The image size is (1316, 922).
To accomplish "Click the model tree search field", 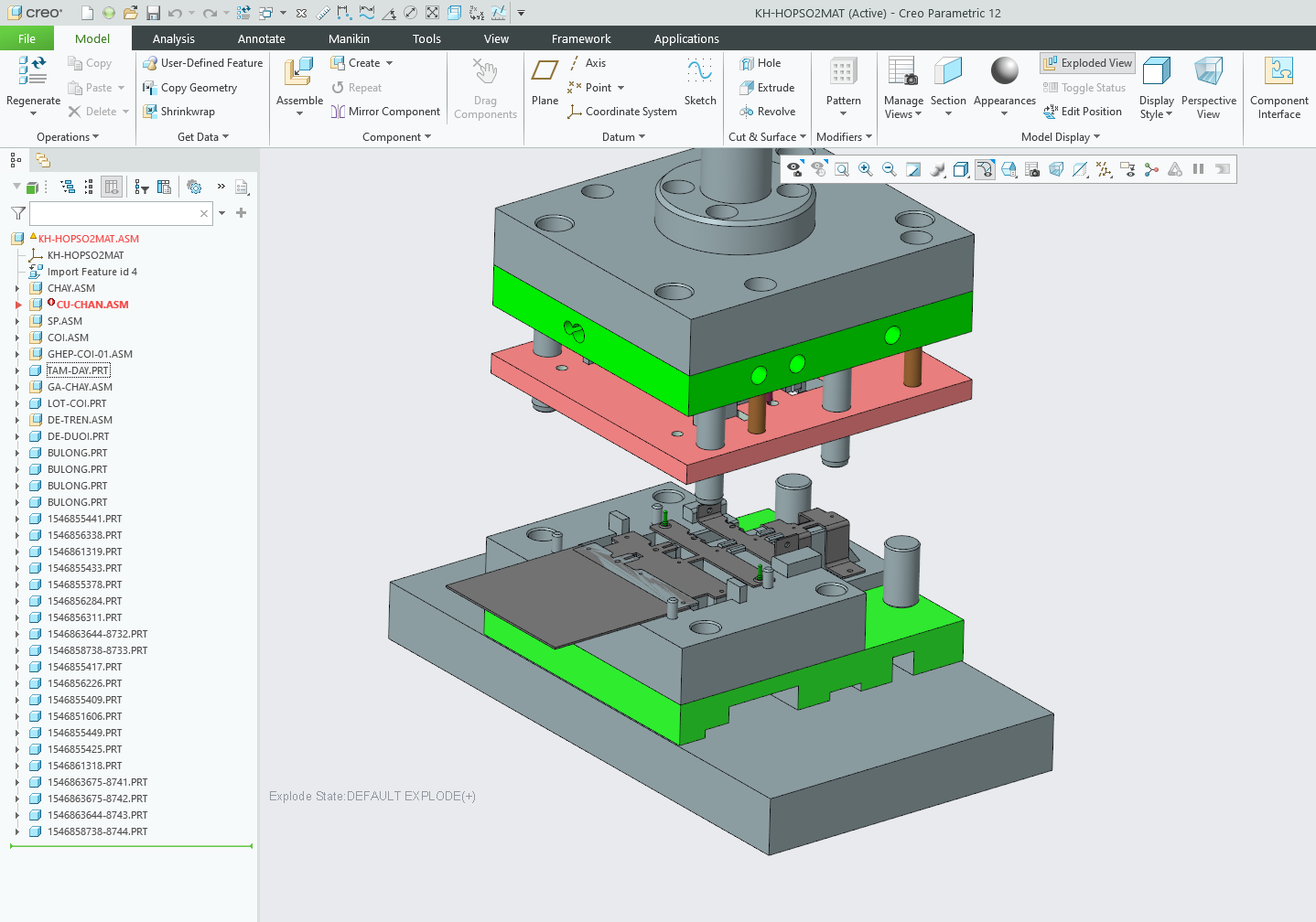I will click(x=113, y=213).
